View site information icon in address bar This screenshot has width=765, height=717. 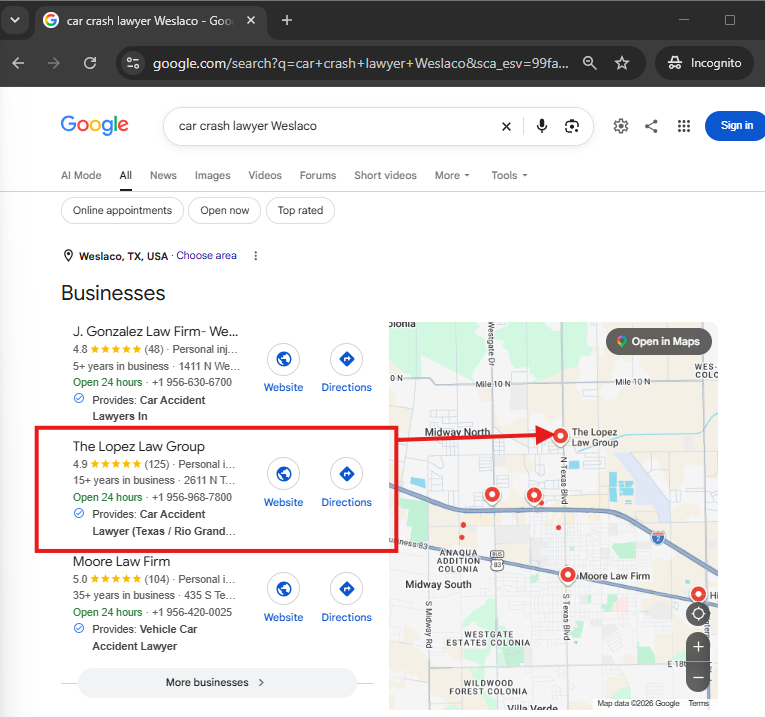click(133, 63)
